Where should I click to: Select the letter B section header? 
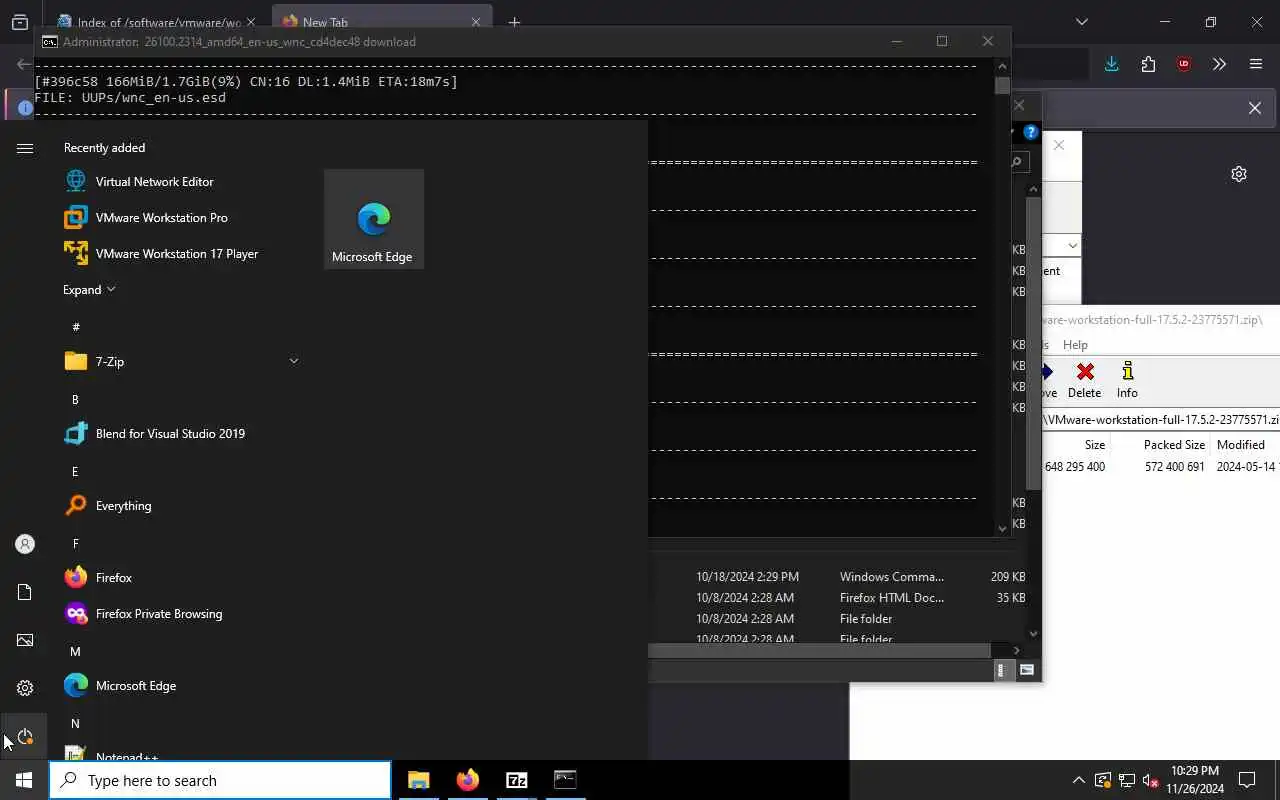coord(75,399)
